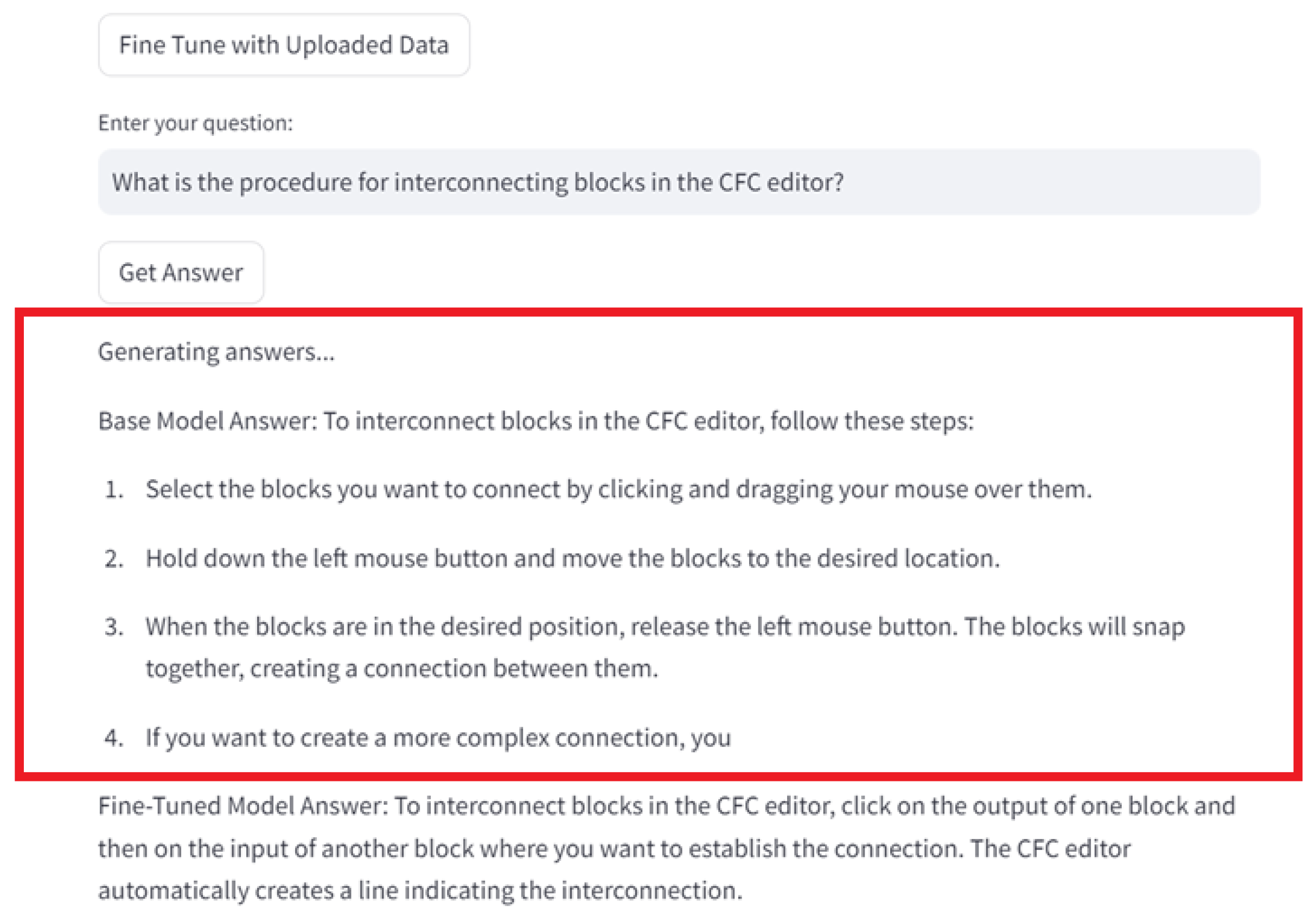The image size is (1316, 923).
Task: Click the sentence "The blocks will snap"
Action: (1074, 627)
